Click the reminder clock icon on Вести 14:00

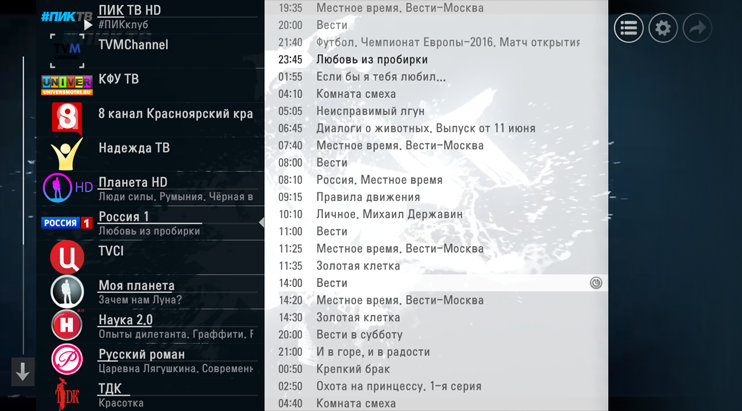click(x=596, y=283)
